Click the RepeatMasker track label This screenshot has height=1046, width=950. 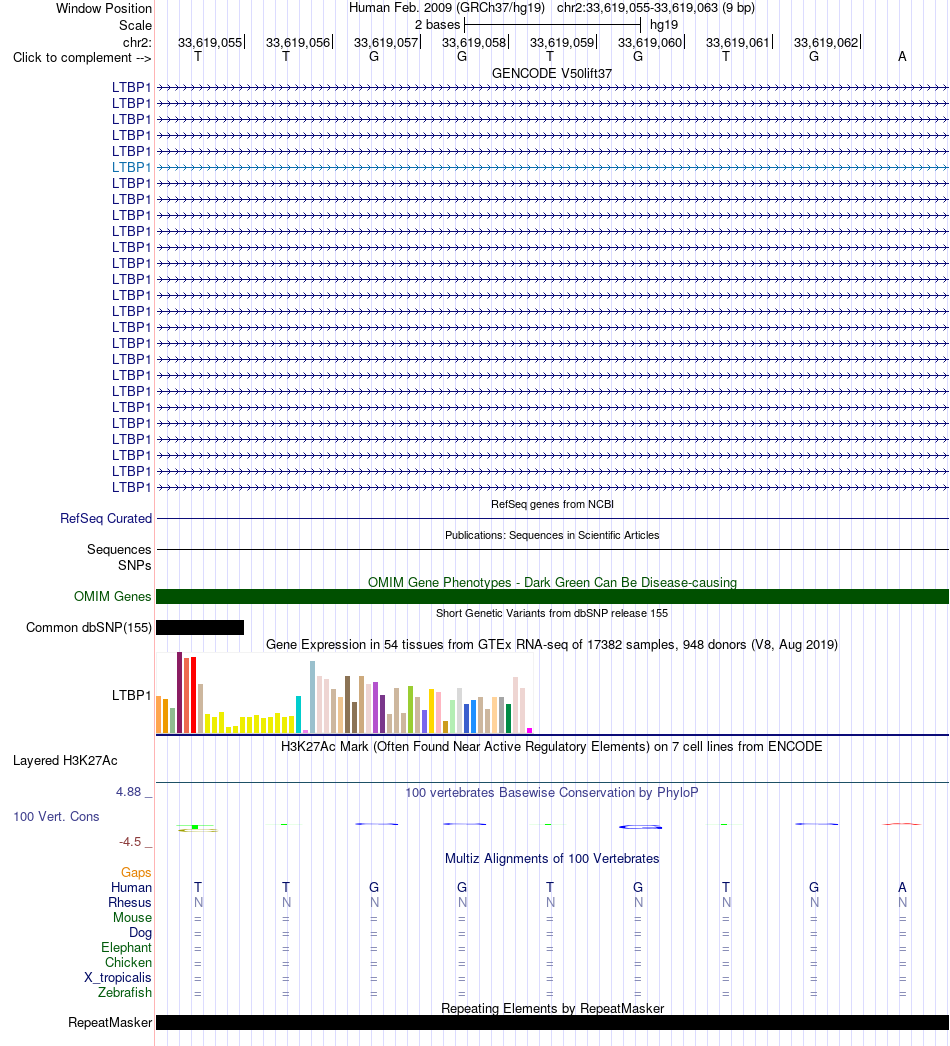pyautogui.click(x=110, y=1023)
